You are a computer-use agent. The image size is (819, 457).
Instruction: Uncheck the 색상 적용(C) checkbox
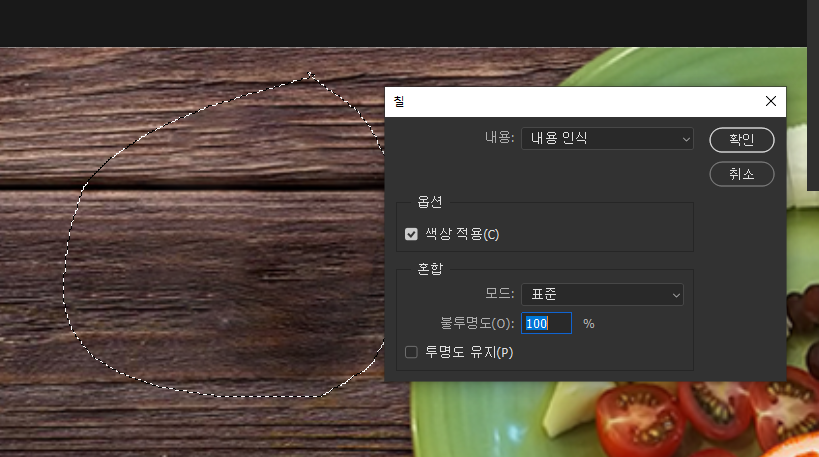[411, 234]
